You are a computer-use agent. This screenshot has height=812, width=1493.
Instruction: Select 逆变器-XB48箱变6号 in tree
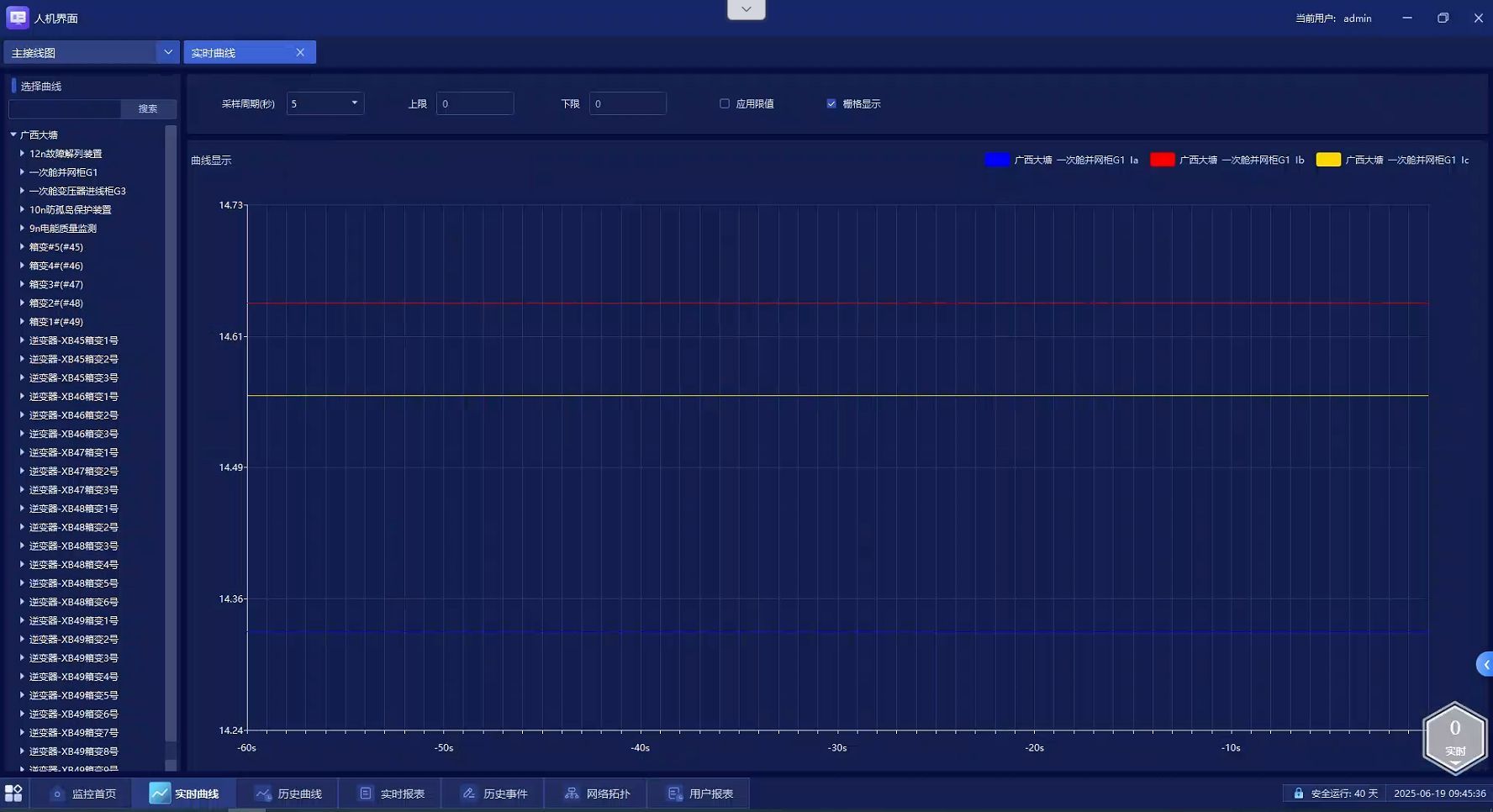pyautogui.click(x=74, y=602)
